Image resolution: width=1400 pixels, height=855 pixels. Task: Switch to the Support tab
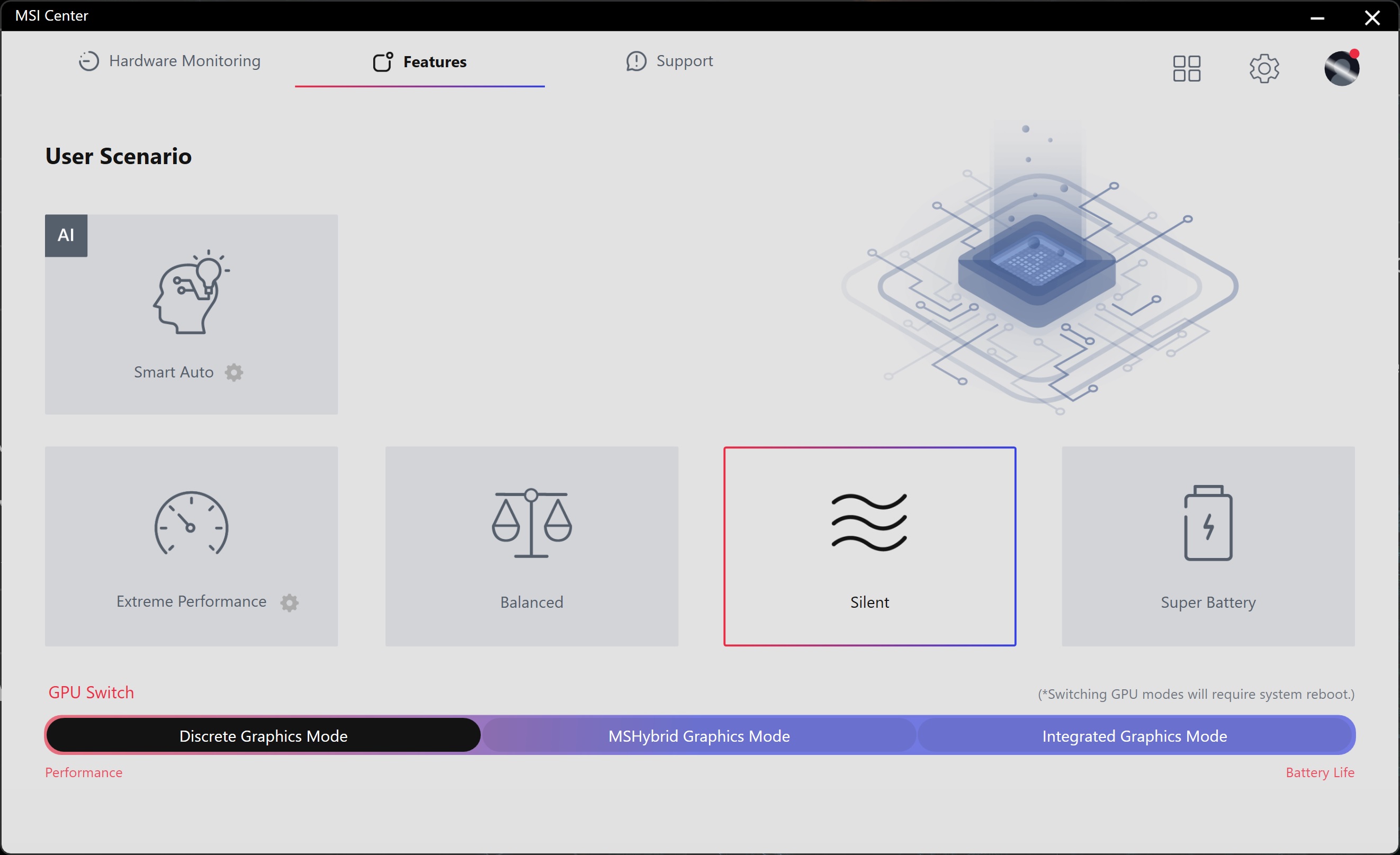669,61
